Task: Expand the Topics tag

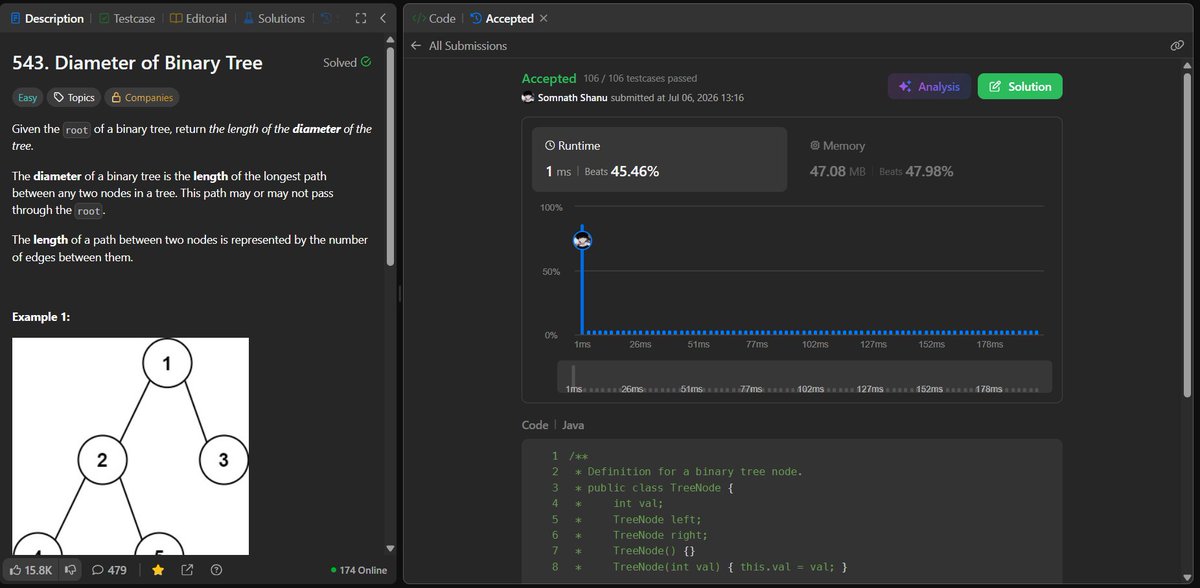Action: [x=74, y=97]
